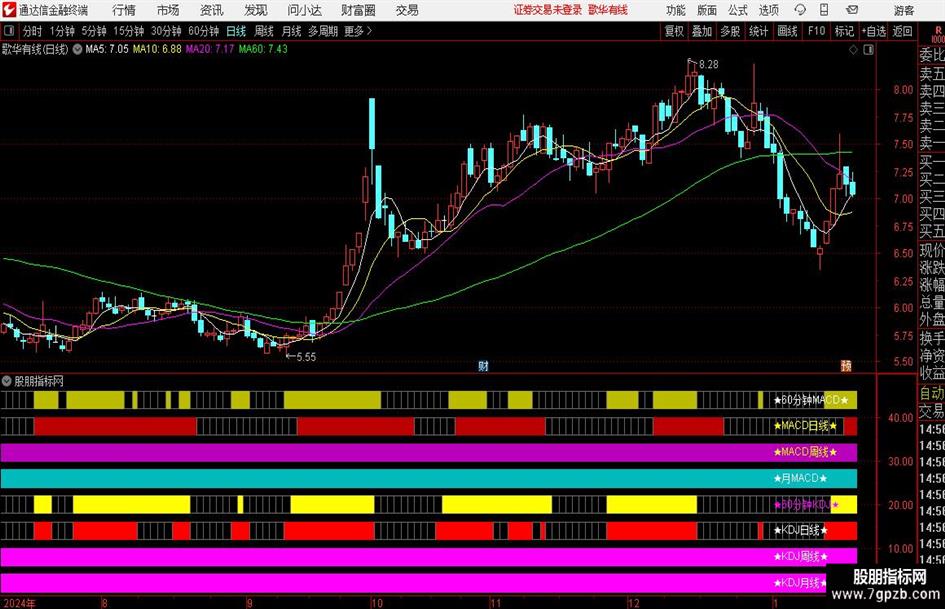Select the 日线 daily period tab
The height and width of the screenshot is (609, 945).
pyautogui.click(x=236, y=31)
